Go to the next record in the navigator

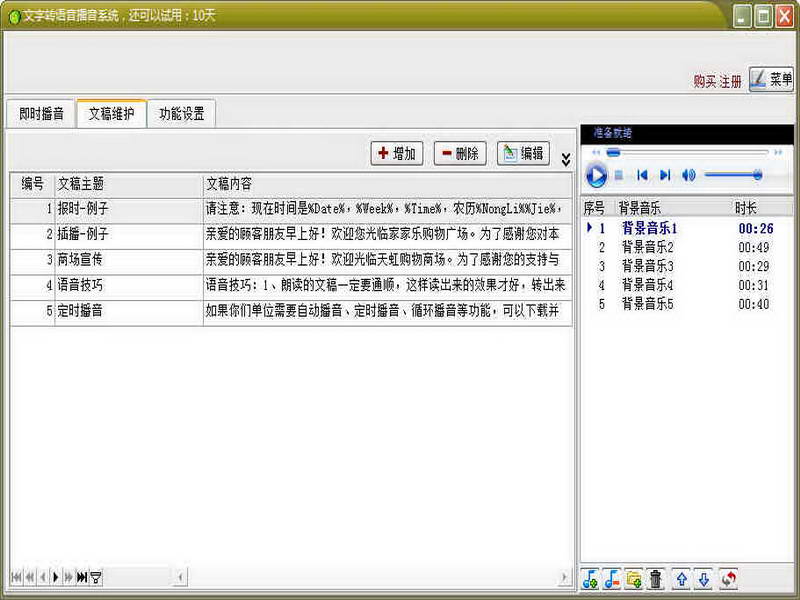(x=56, y=577)
